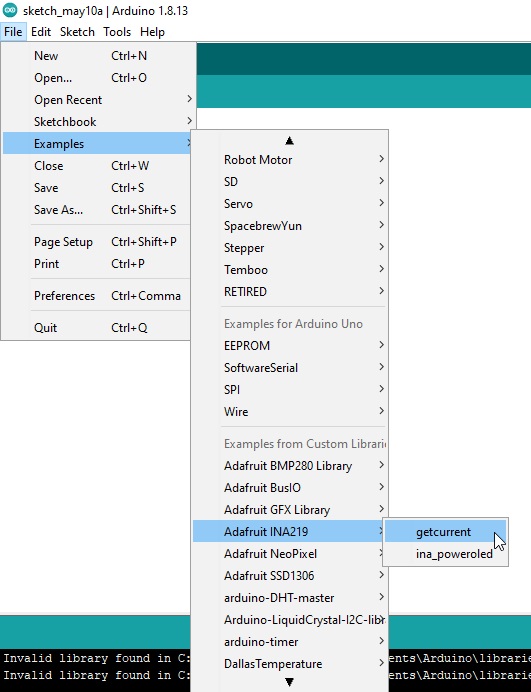531x692 pixels.
Task: Open Adafruit BMP280 Library examples
Action: coord(290,466)
